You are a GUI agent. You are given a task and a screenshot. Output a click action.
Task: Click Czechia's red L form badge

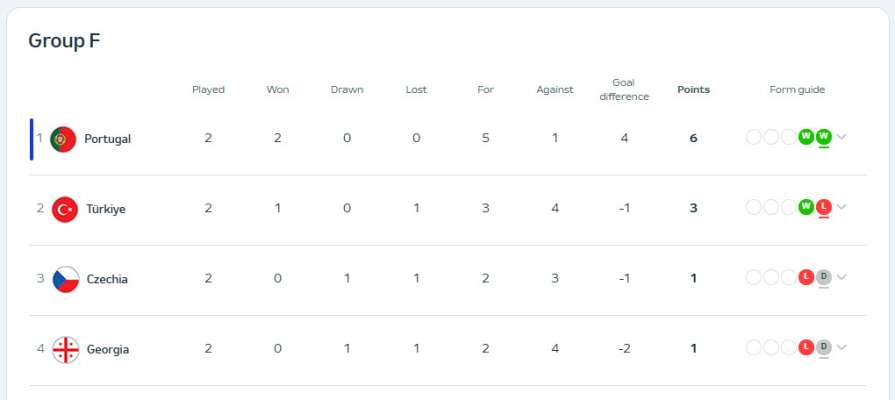[x=806, y=277]
